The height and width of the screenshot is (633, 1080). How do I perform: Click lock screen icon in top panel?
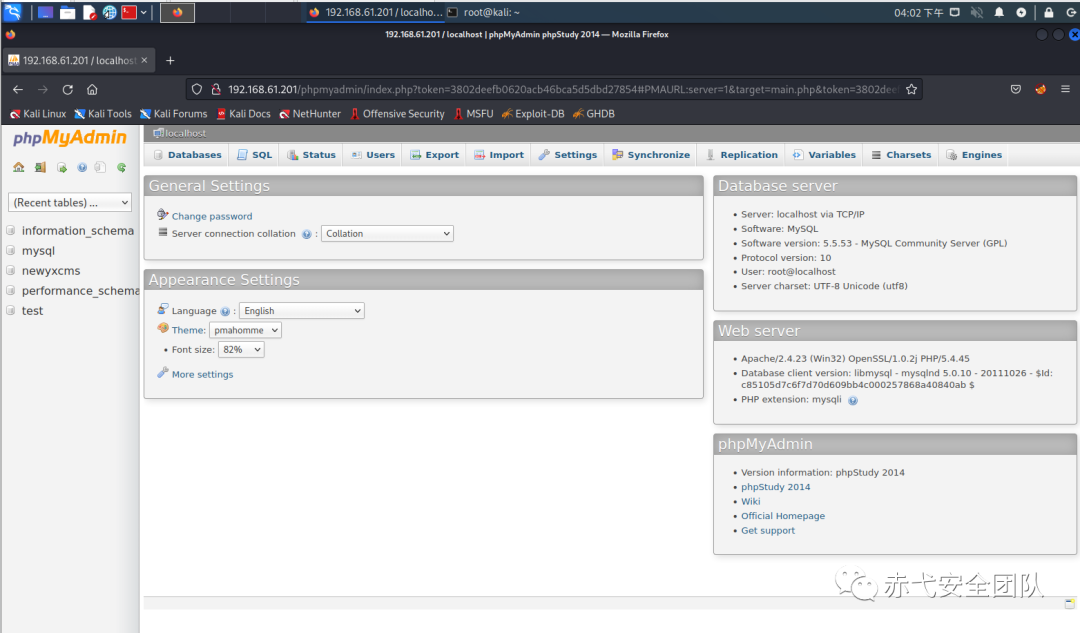tap(1048, 12)
